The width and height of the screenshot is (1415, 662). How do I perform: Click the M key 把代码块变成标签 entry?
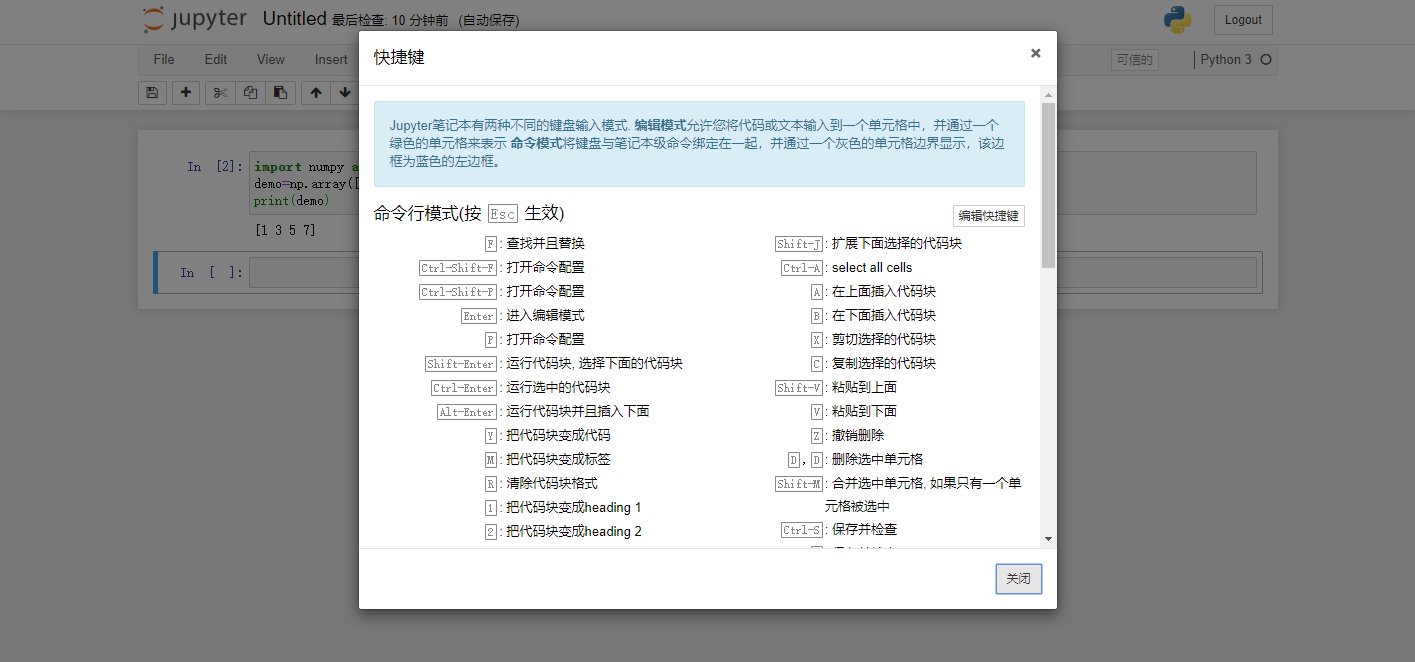coord(547,460)
